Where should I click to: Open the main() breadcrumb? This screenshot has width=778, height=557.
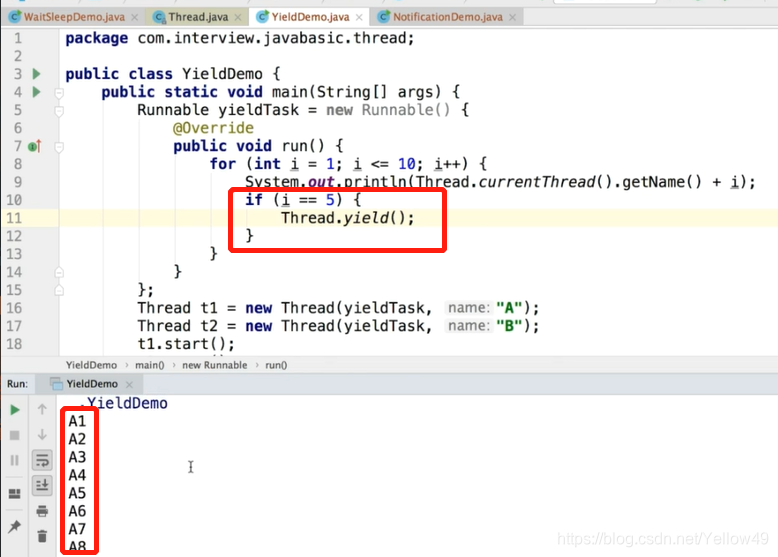click(x=149, y=365)
